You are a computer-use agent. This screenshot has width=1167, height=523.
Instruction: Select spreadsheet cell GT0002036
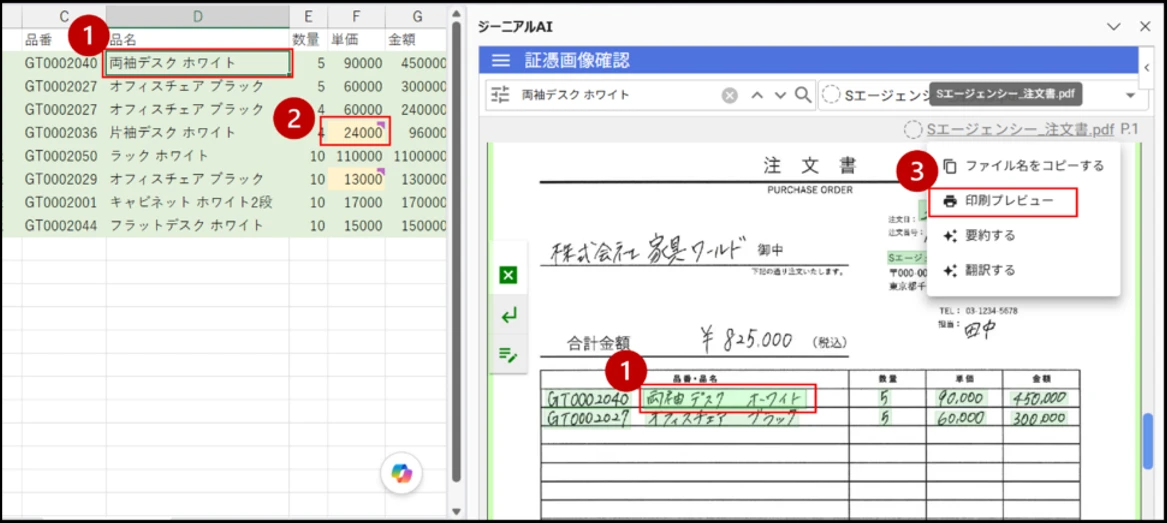(63, 132)
